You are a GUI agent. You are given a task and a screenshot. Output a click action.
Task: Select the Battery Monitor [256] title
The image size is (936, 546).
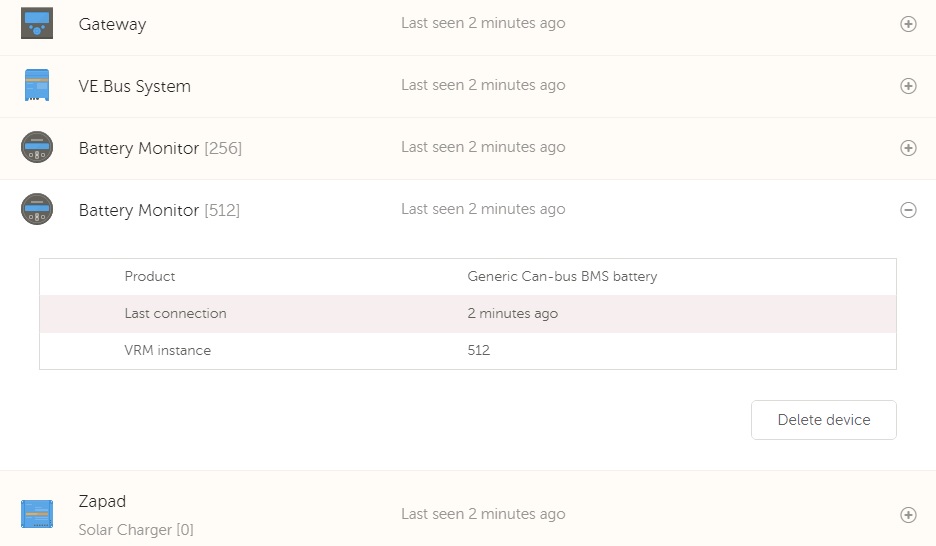[x=160, y=148]
